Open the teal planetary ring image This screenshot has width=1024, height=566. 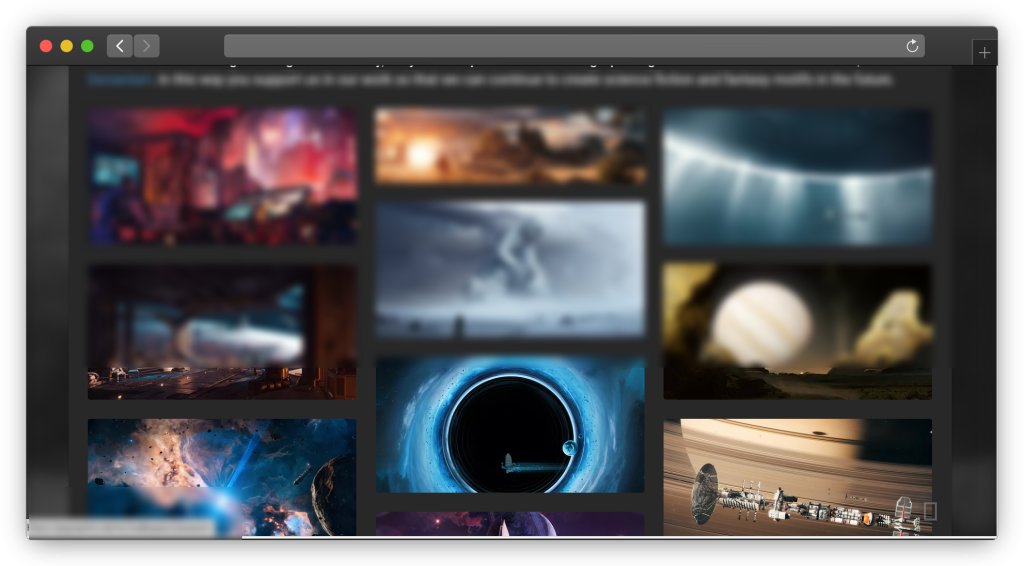coord(797,176)
